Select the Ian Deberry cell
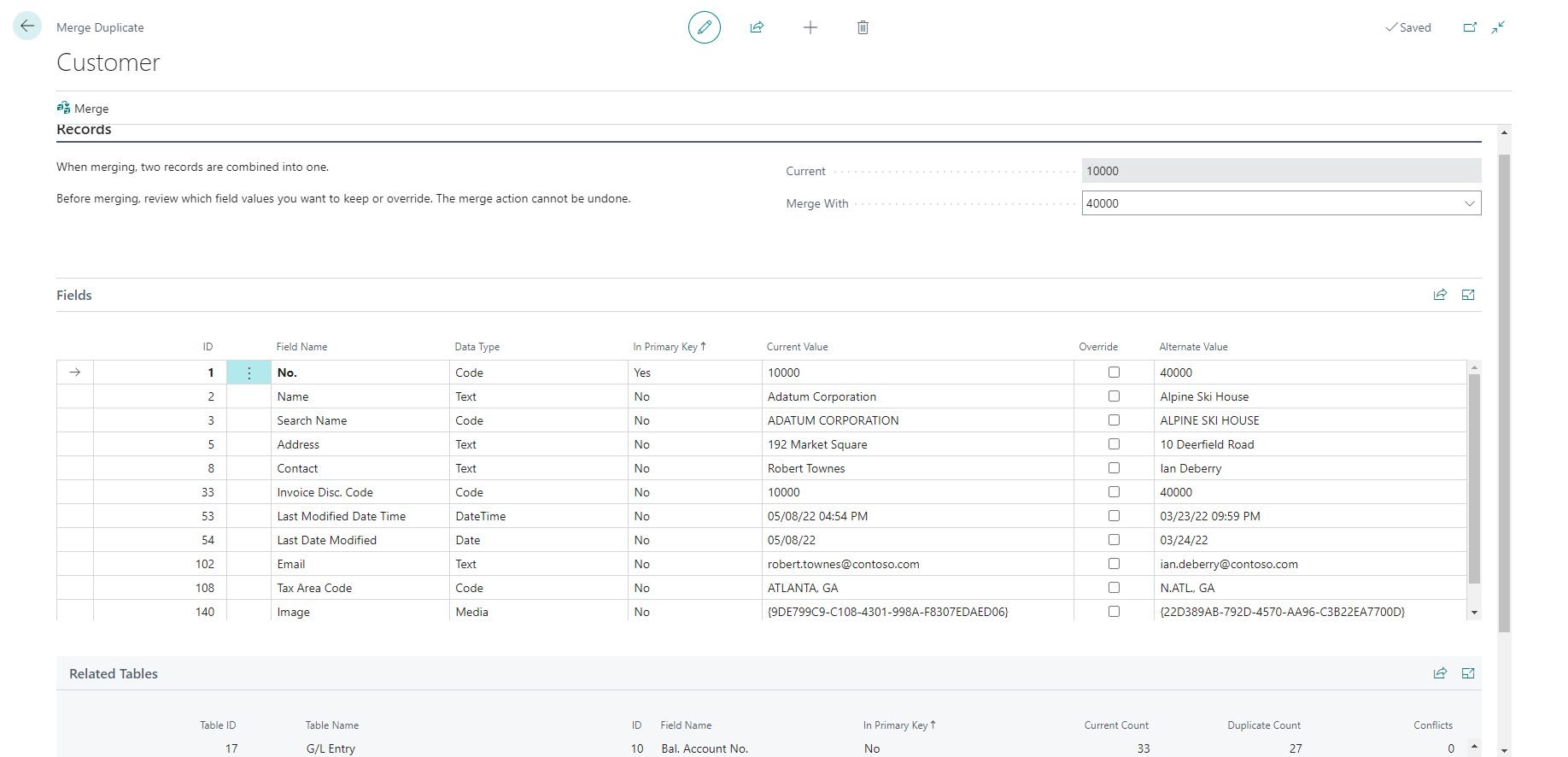This screenshot has width=1568, height=757. [x=1311, y=468]
